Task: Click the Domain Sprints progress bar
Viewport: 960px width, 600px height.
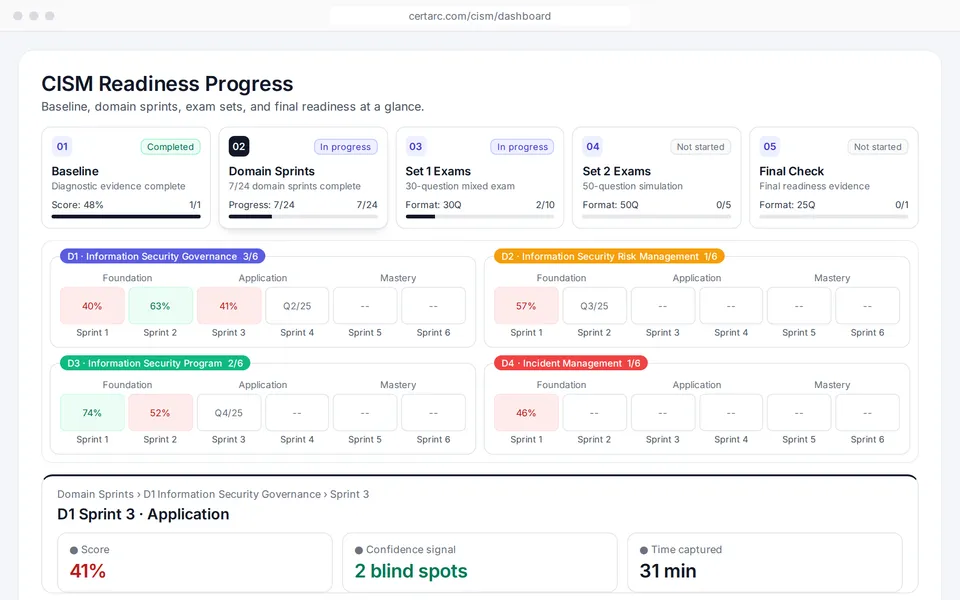Action: click(303, 216)
